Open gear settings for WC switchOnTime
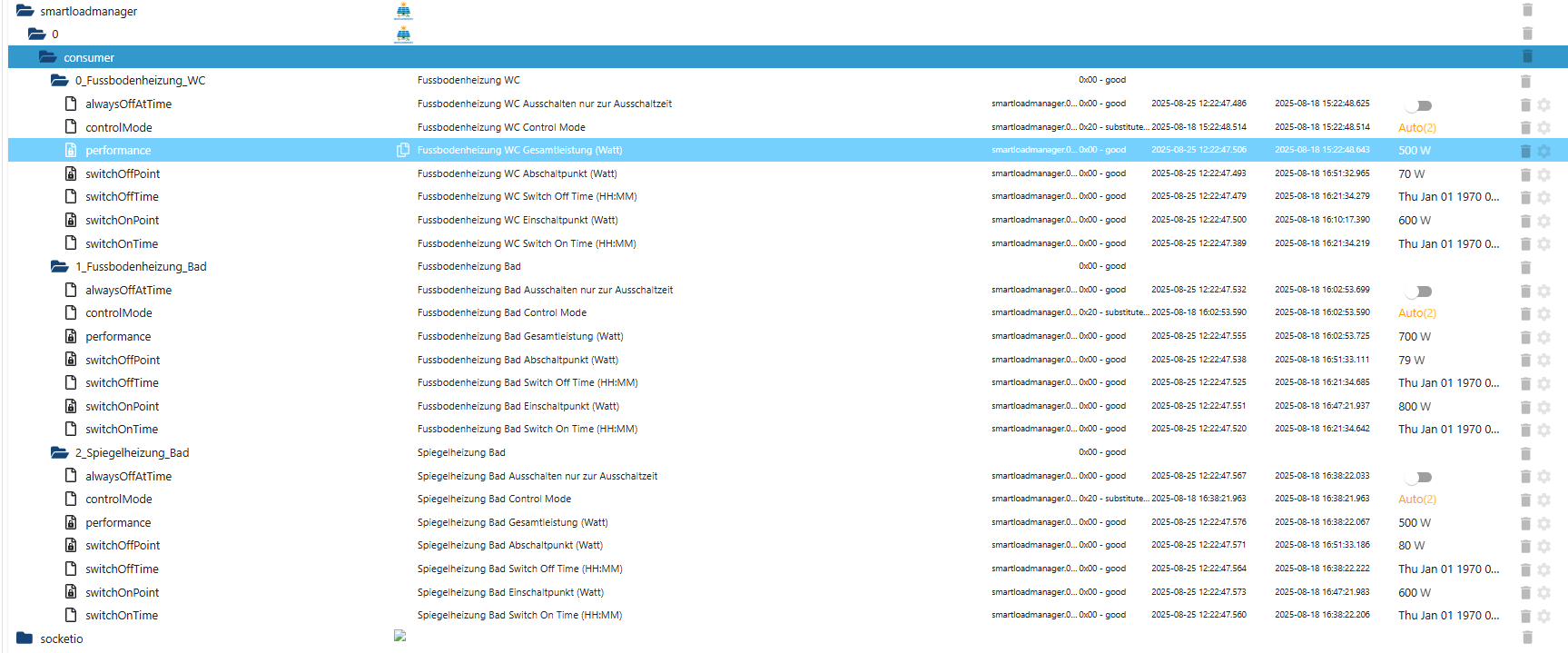Screen dimensions: 1568x653 tap(1544, 244)
